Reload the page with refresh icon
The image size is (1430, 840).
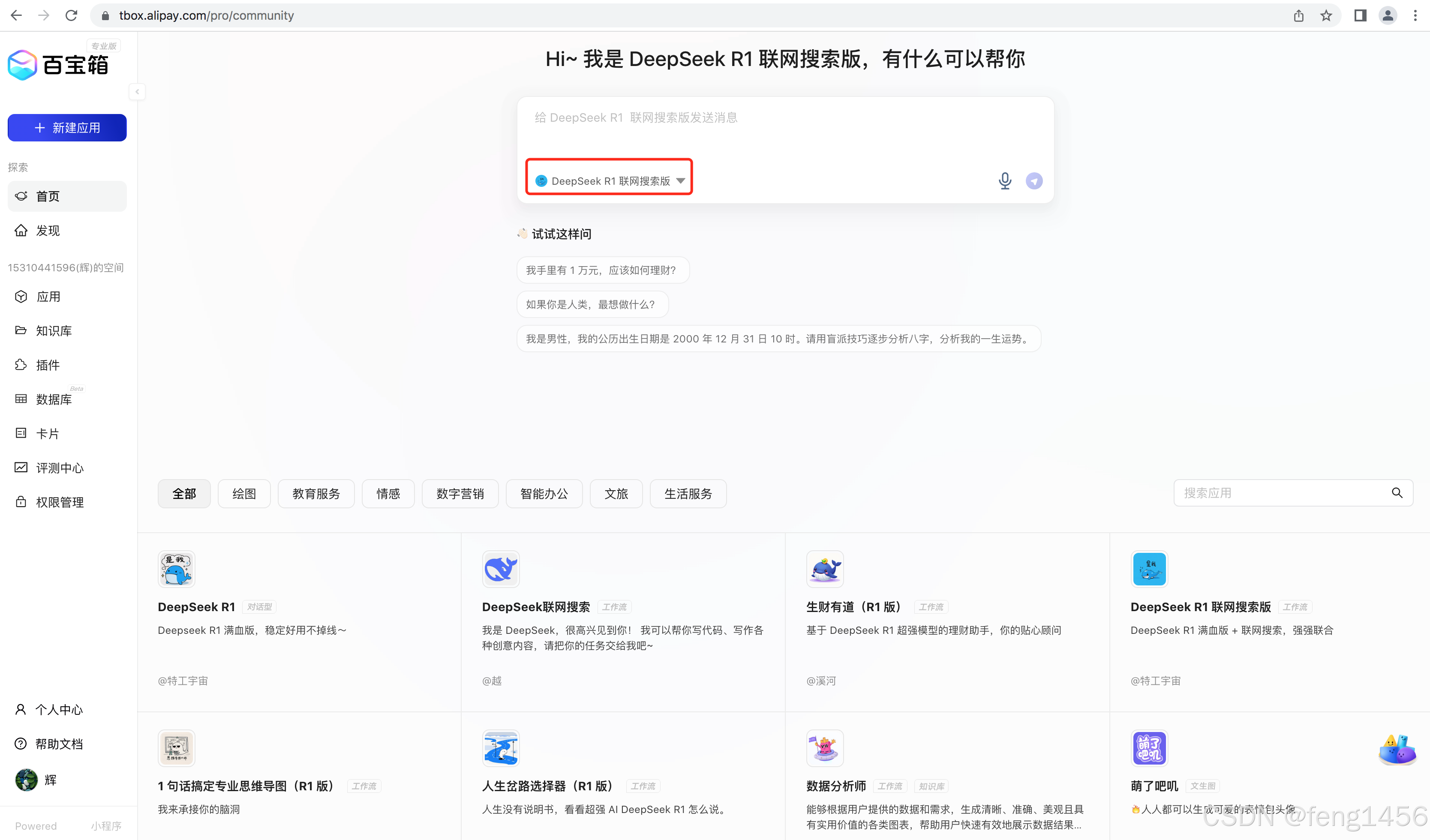pos(71,15)
